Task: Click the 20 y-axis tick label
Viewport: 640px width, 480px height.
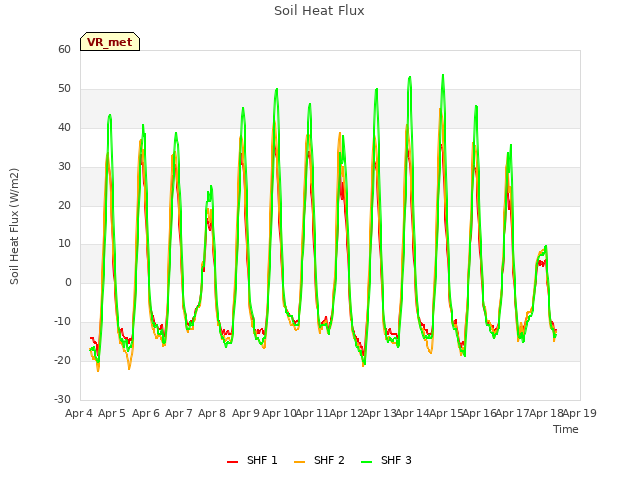Action: click(x=64, y=205)
